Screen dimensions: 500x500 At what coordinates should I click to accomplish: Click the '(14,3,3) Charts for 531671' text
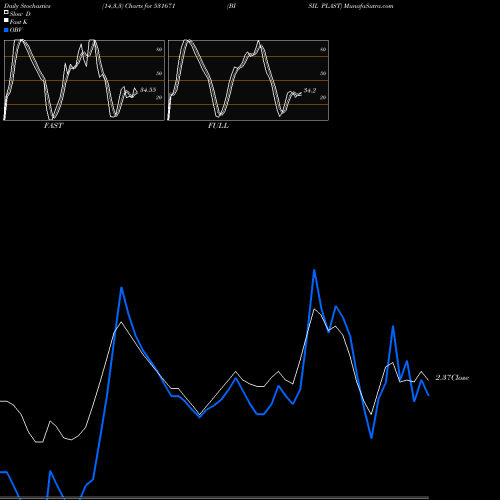139,6
